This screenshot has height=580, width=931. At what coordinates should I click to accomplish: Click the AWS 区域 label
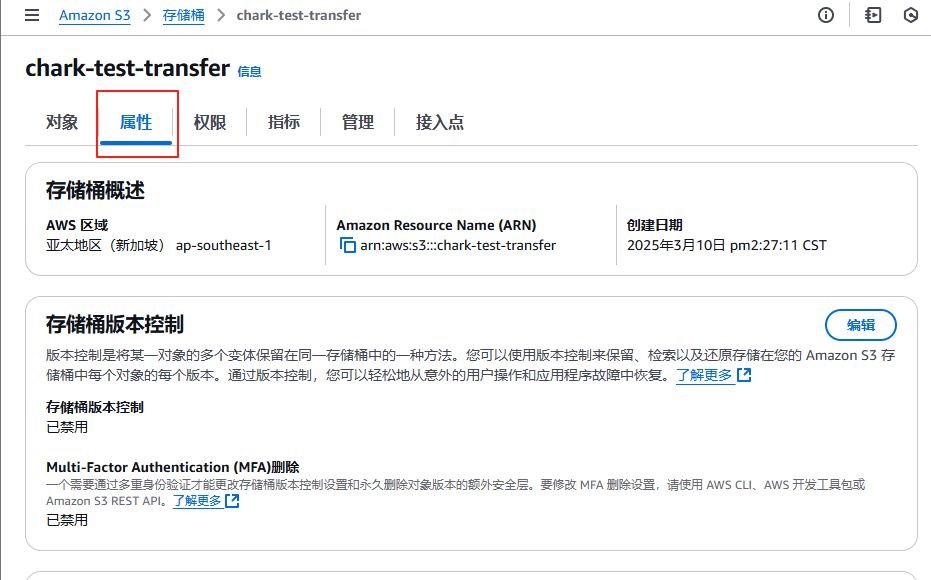(77, 226)
